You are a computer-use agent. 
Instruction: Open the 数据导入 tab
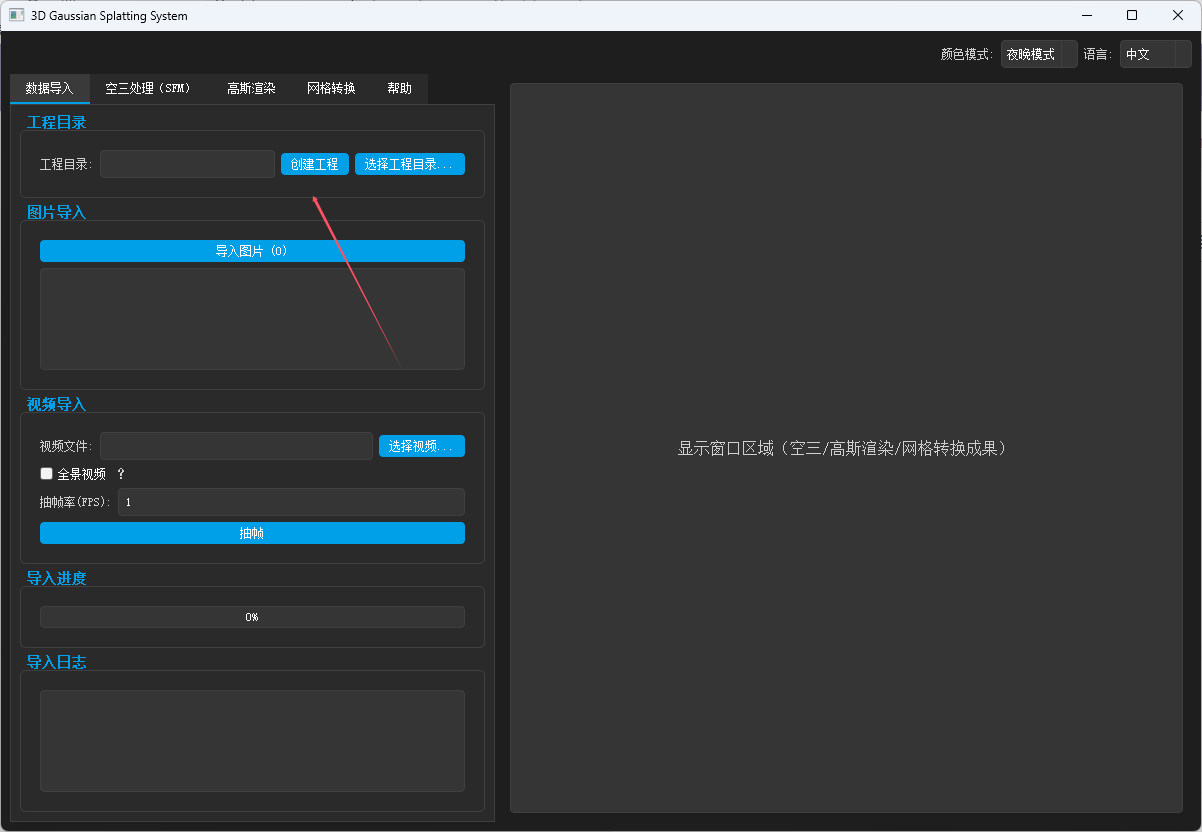[50, 88]
